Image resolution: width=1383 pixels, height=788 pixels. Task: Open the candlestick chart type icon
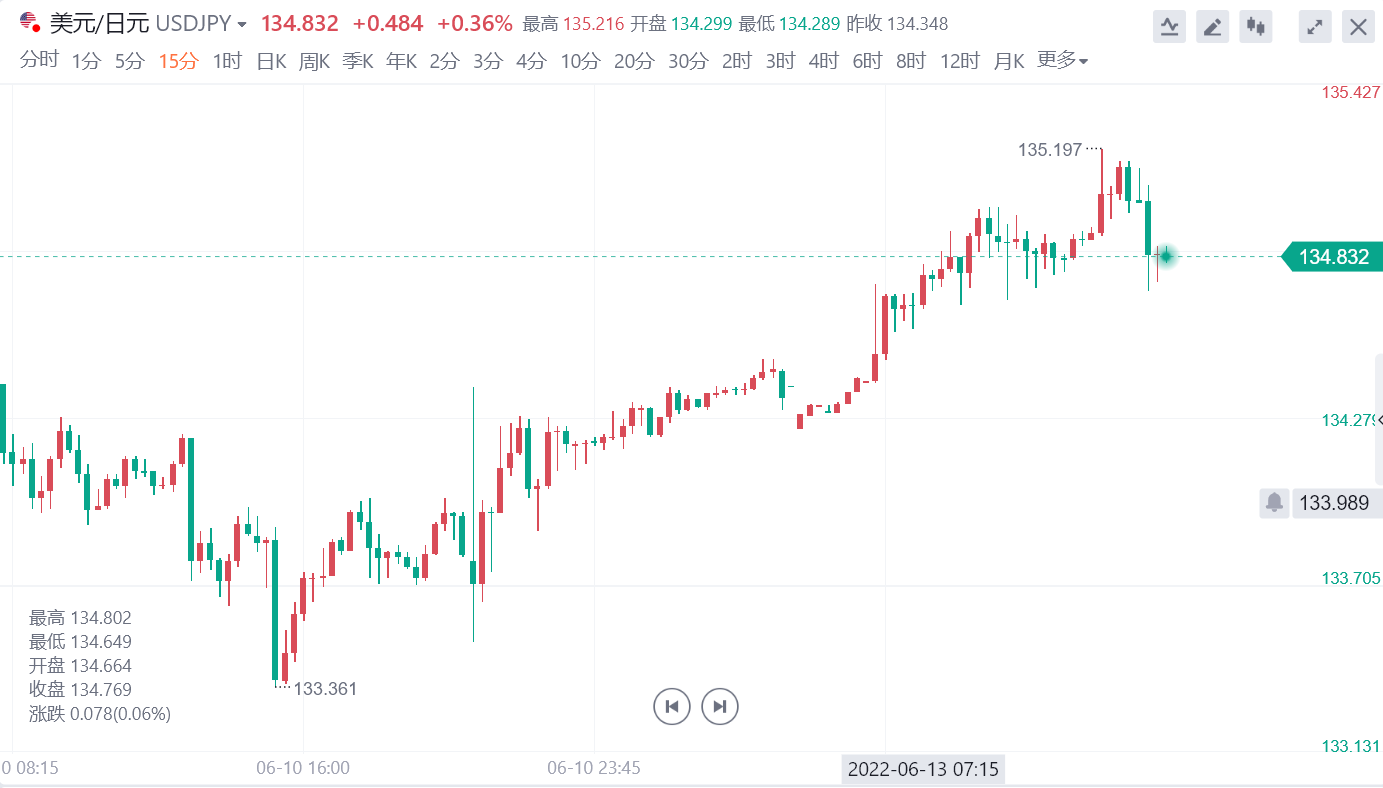tap(1256, 26)
